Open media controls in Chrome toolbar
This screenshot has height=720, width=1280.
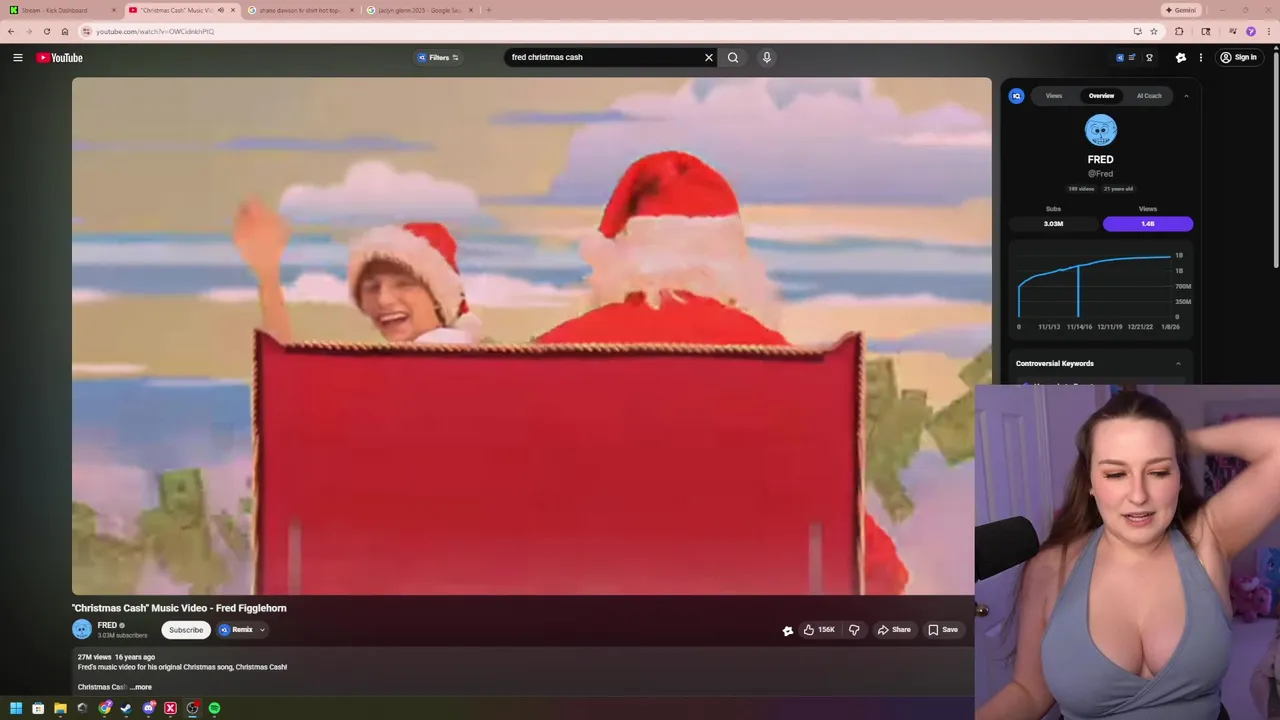[1232, 31]
